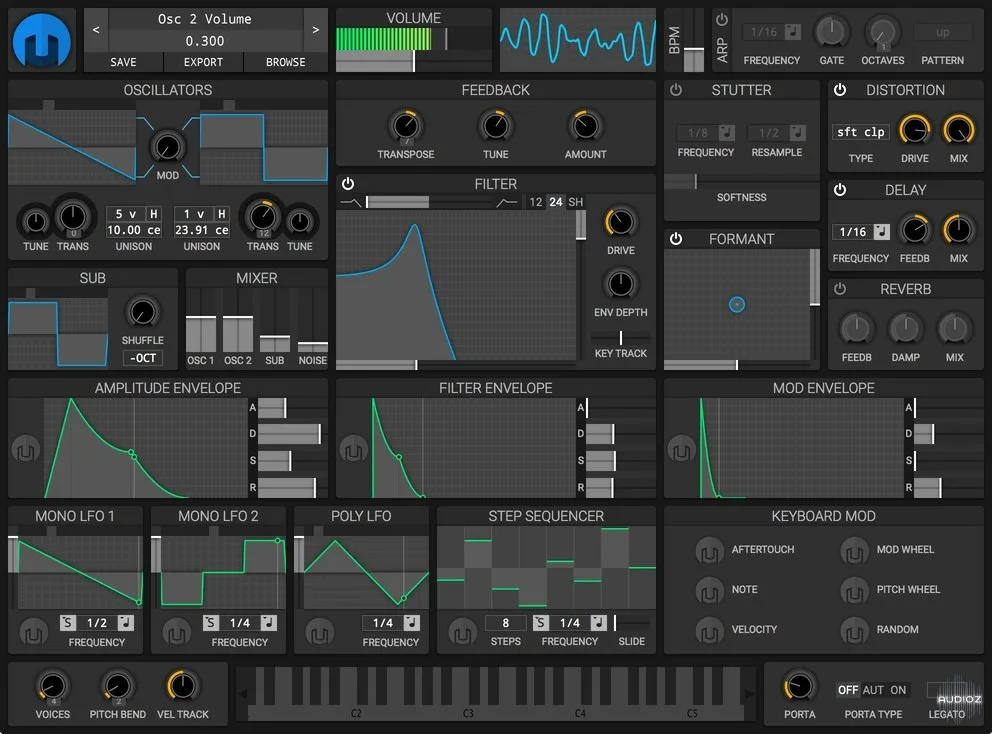Image resolution: width=992 pixels, height=734 pixels.
Task: Toggle the Stutter power button
Action: [676, 90]
